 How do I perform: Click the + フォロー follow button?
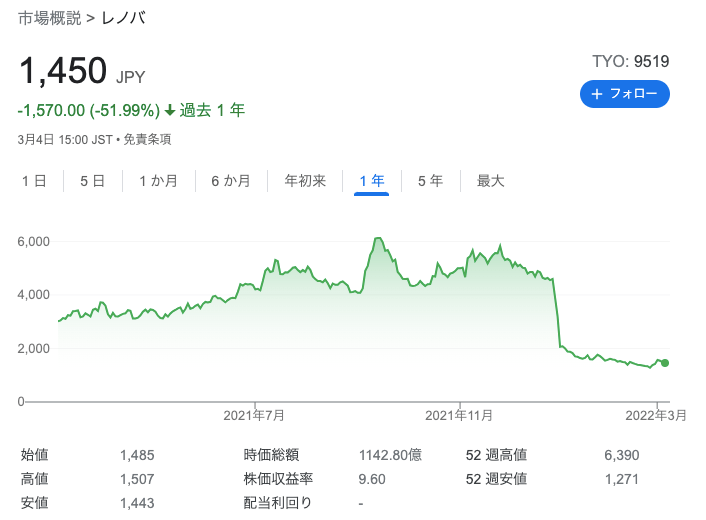tap(625, 94)
